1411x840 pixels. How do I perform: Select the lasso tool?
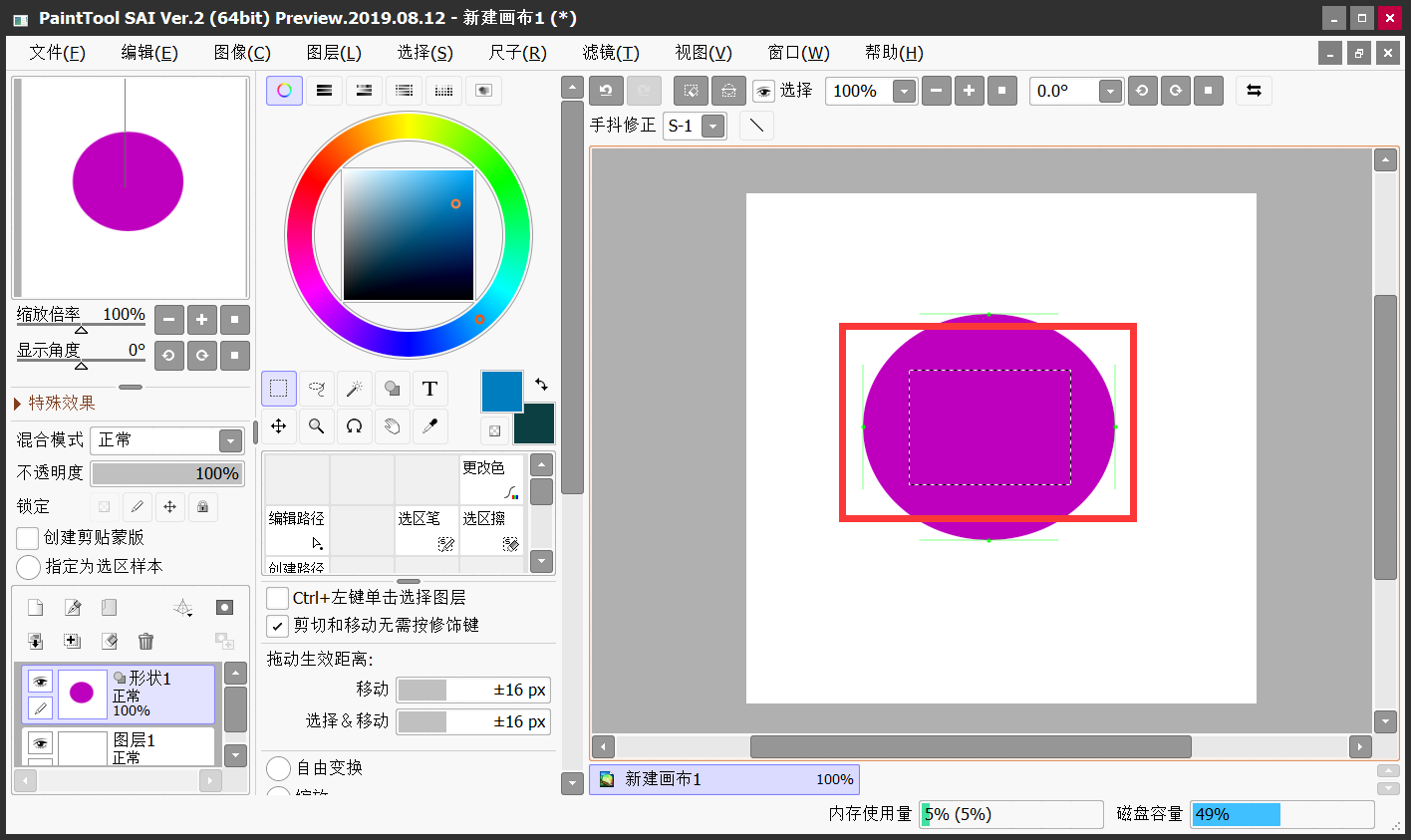(317, 389)
